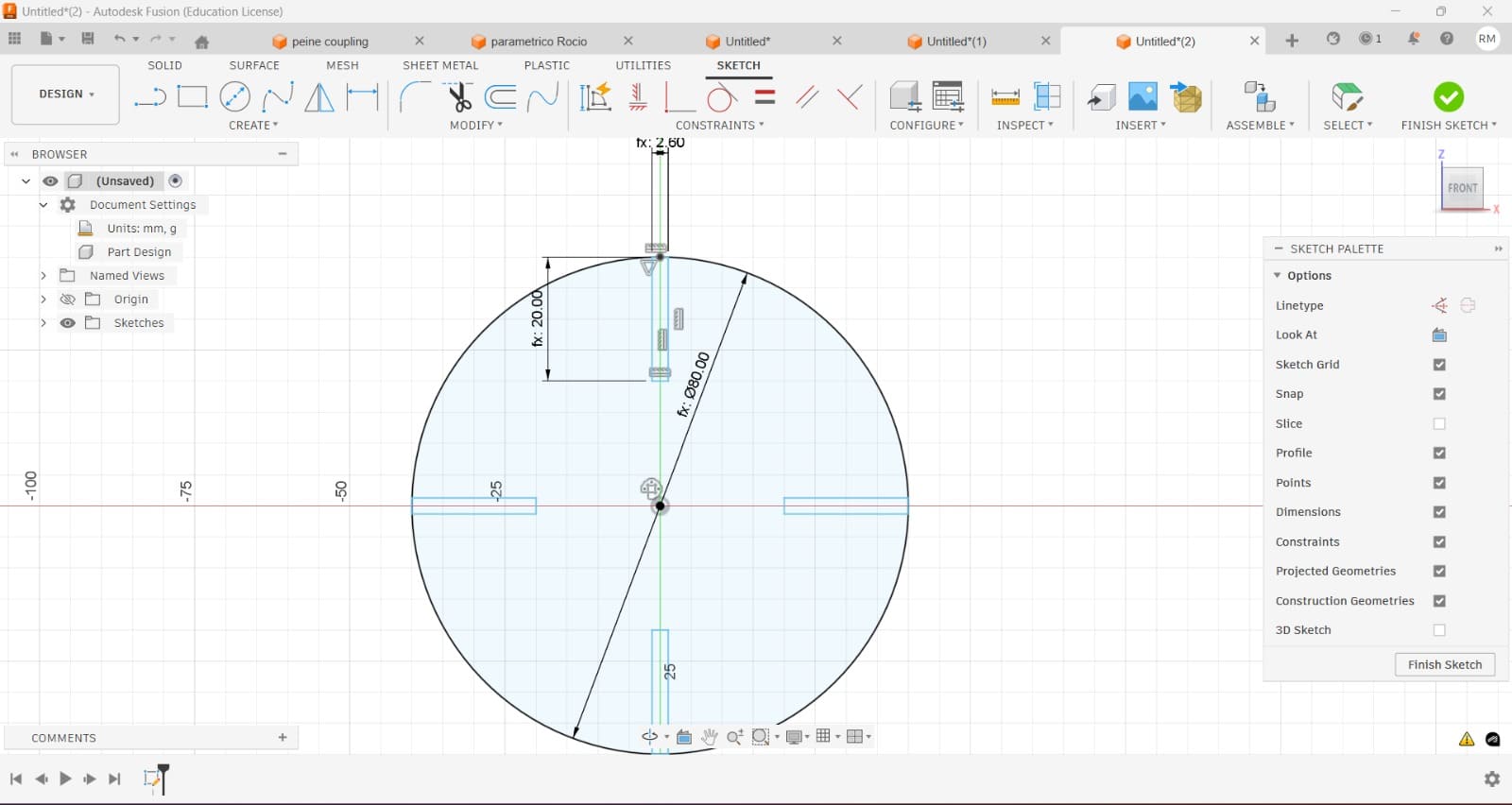
Task: Click the Horizontal/Vertical constraint icon
Action: [638, 96]
